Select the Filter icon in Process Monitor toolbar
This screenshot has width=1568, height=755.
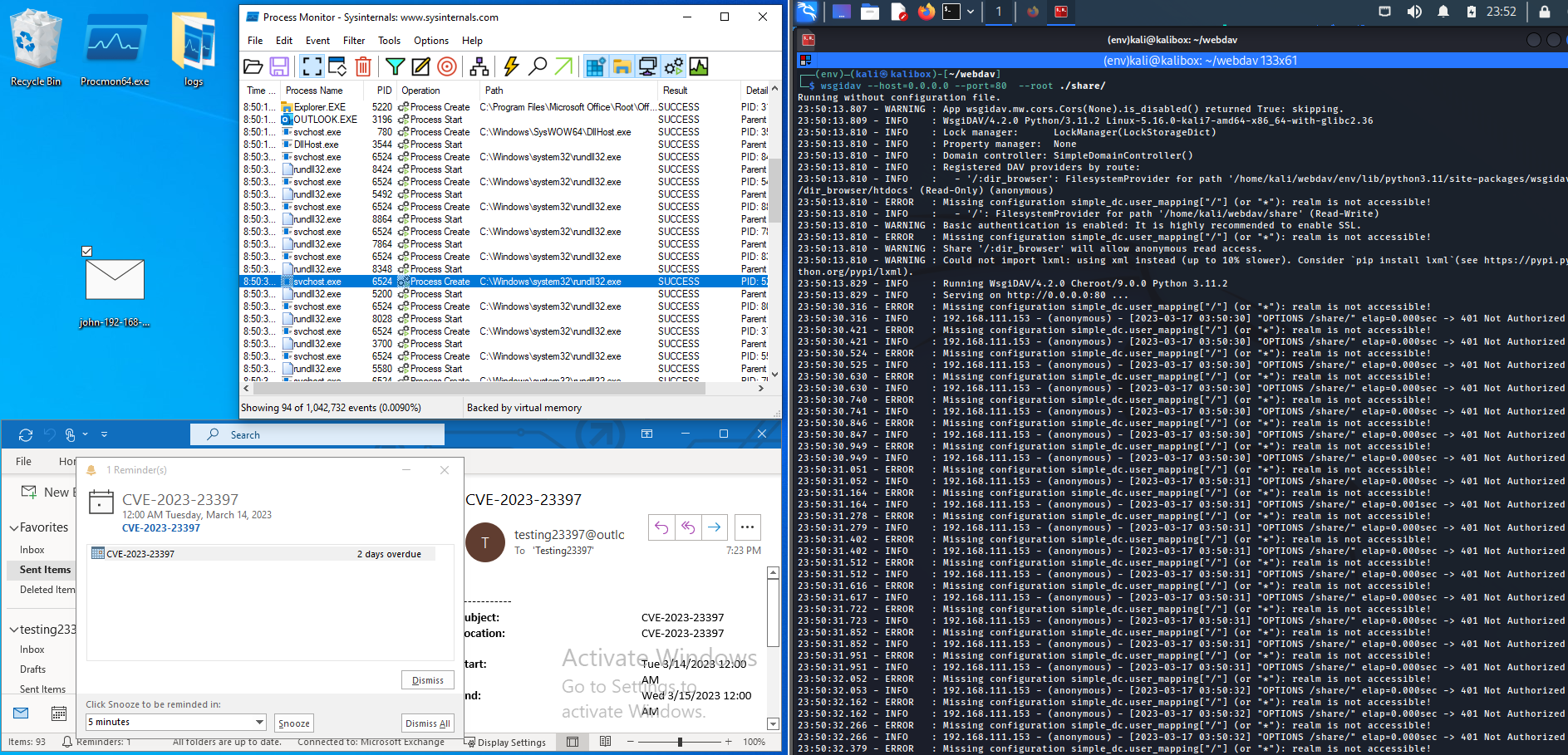(x=395, y=66)
